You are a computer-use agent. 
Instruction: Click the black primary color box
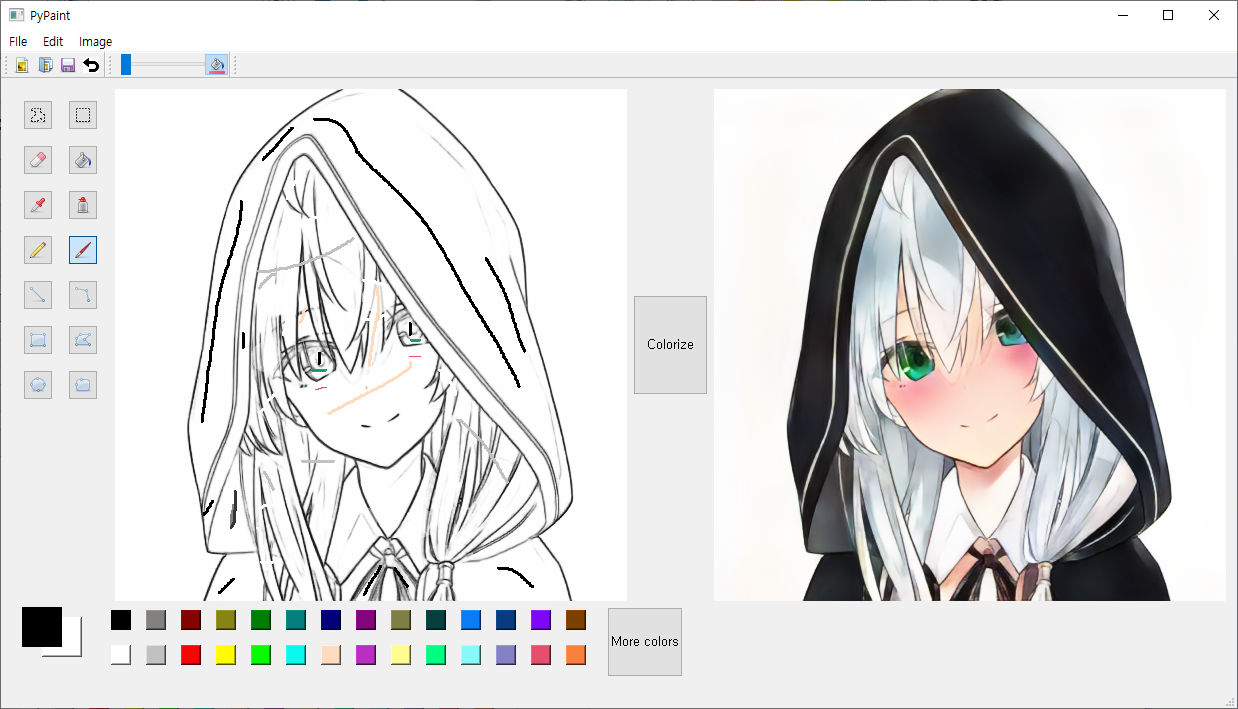point(42,627)
